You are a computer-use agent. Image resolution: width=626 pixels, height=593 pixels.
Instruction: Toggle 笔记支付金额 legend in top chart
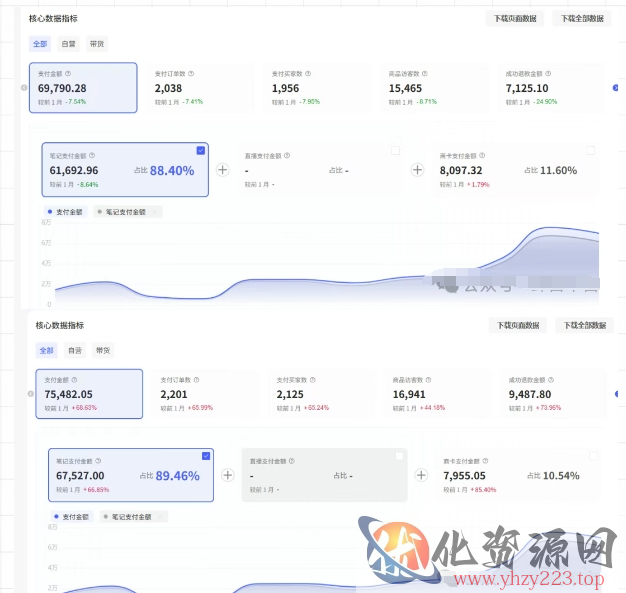[122, 212]
